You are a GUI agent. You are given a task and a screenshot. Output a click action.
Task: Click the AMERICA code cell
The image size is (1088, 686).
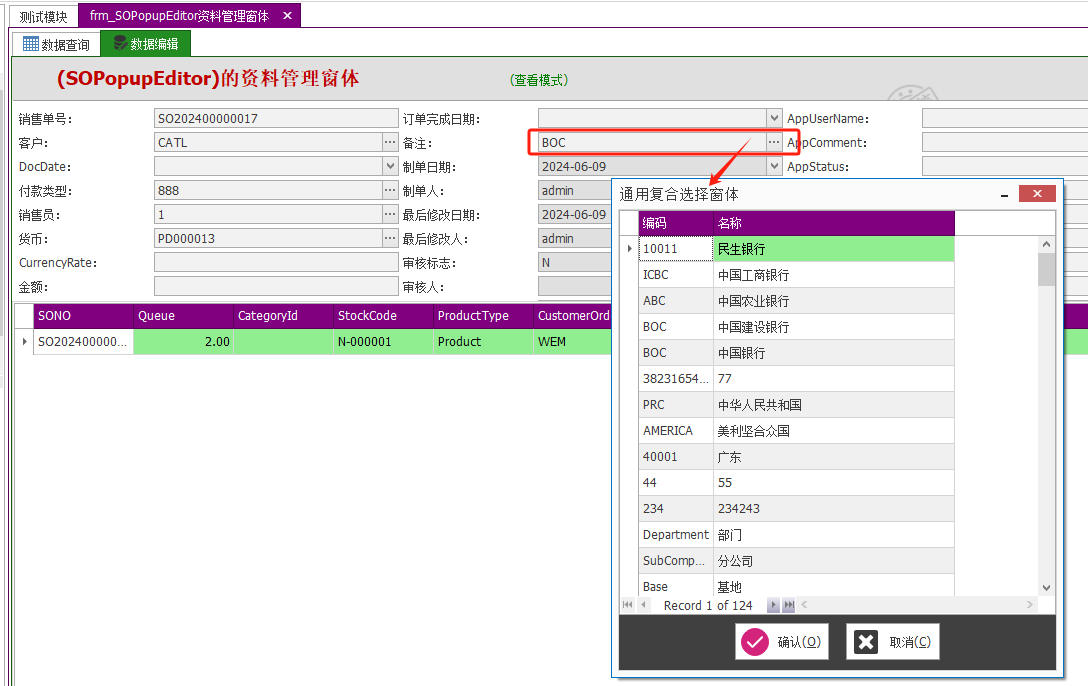tap(676, 431)
